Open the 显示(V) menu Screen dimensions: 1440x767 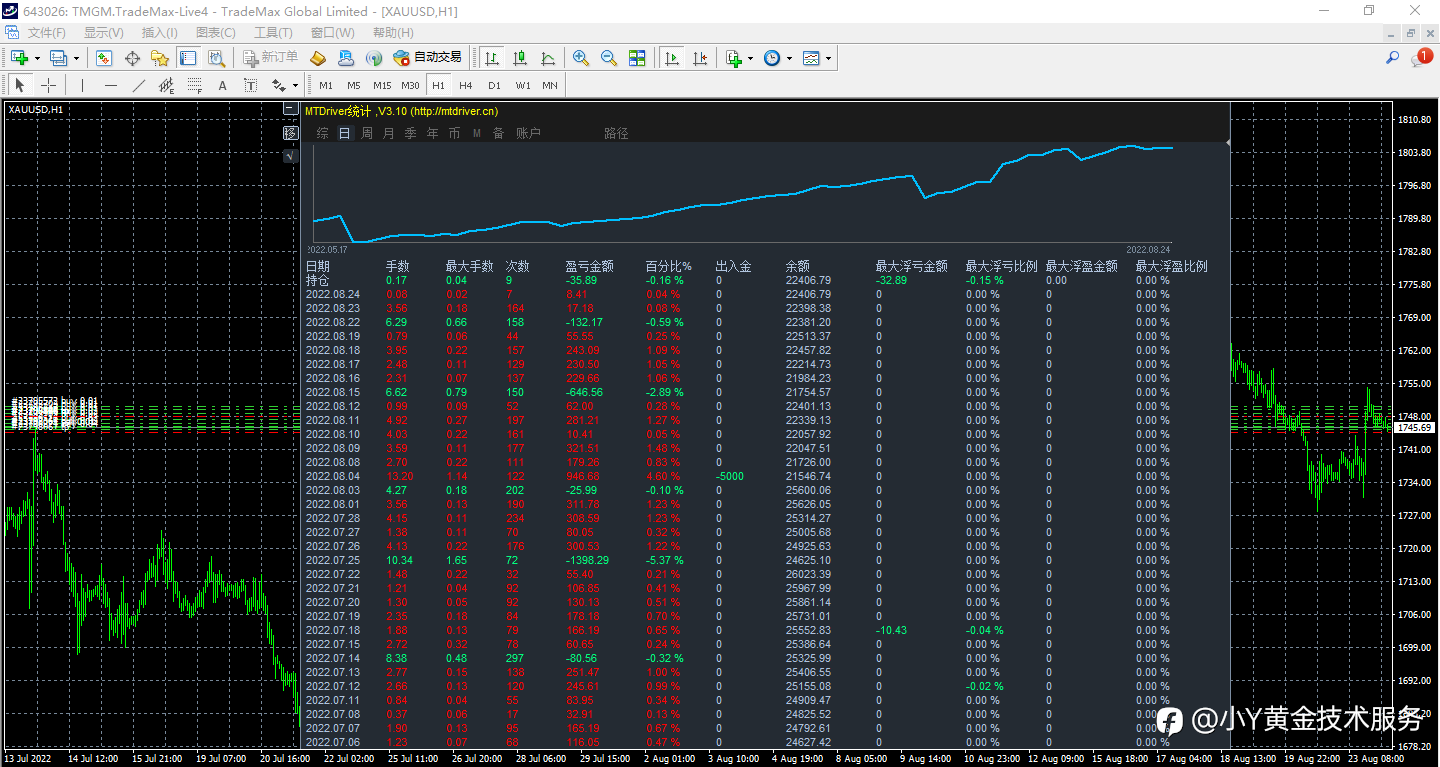[x=104, y=32]
